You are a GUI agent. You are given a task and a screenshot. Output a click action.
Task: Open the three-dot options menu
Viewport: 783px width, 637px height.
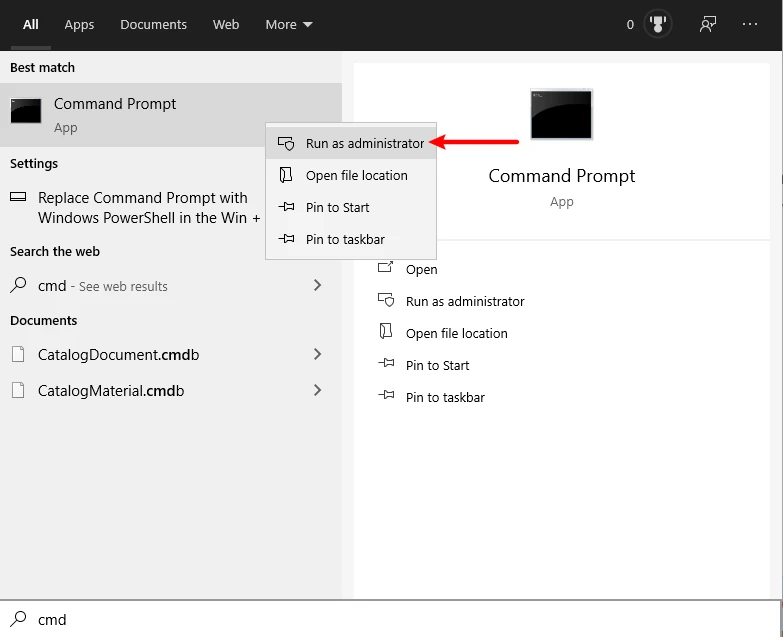[x=750, y=24]
